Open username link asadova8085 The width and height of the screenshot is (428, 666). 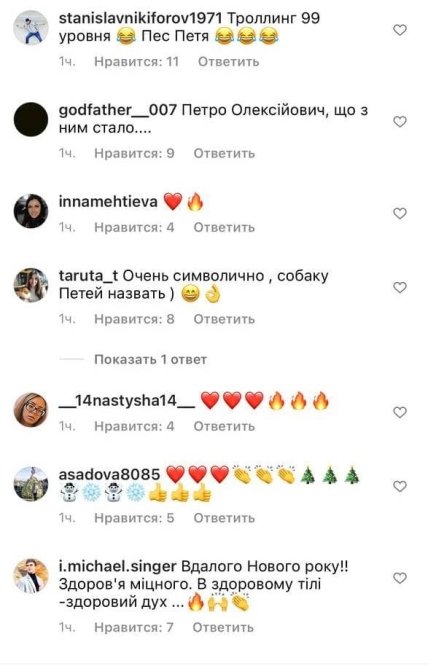[109, 474]
